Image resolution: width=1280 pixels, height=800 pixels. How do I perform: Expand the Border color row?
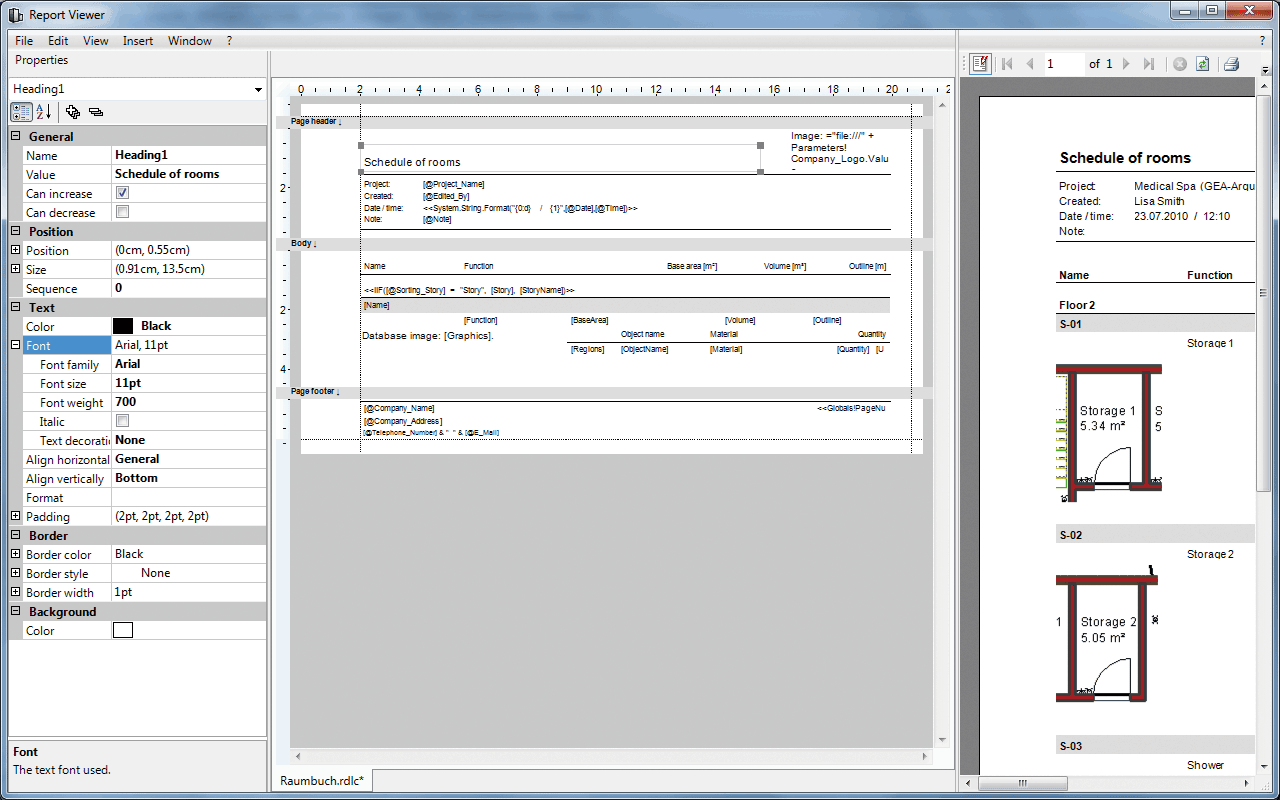(x=16, y=554)
